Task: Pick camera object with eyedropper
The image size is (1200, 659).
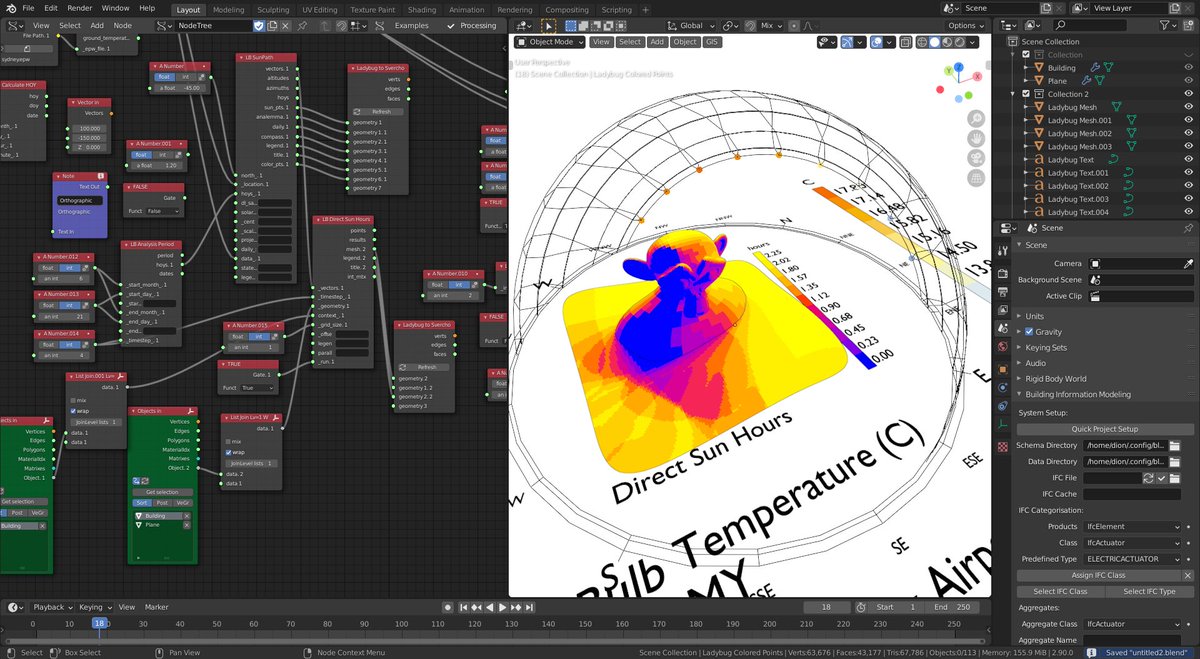Action: coord(1188,263)
